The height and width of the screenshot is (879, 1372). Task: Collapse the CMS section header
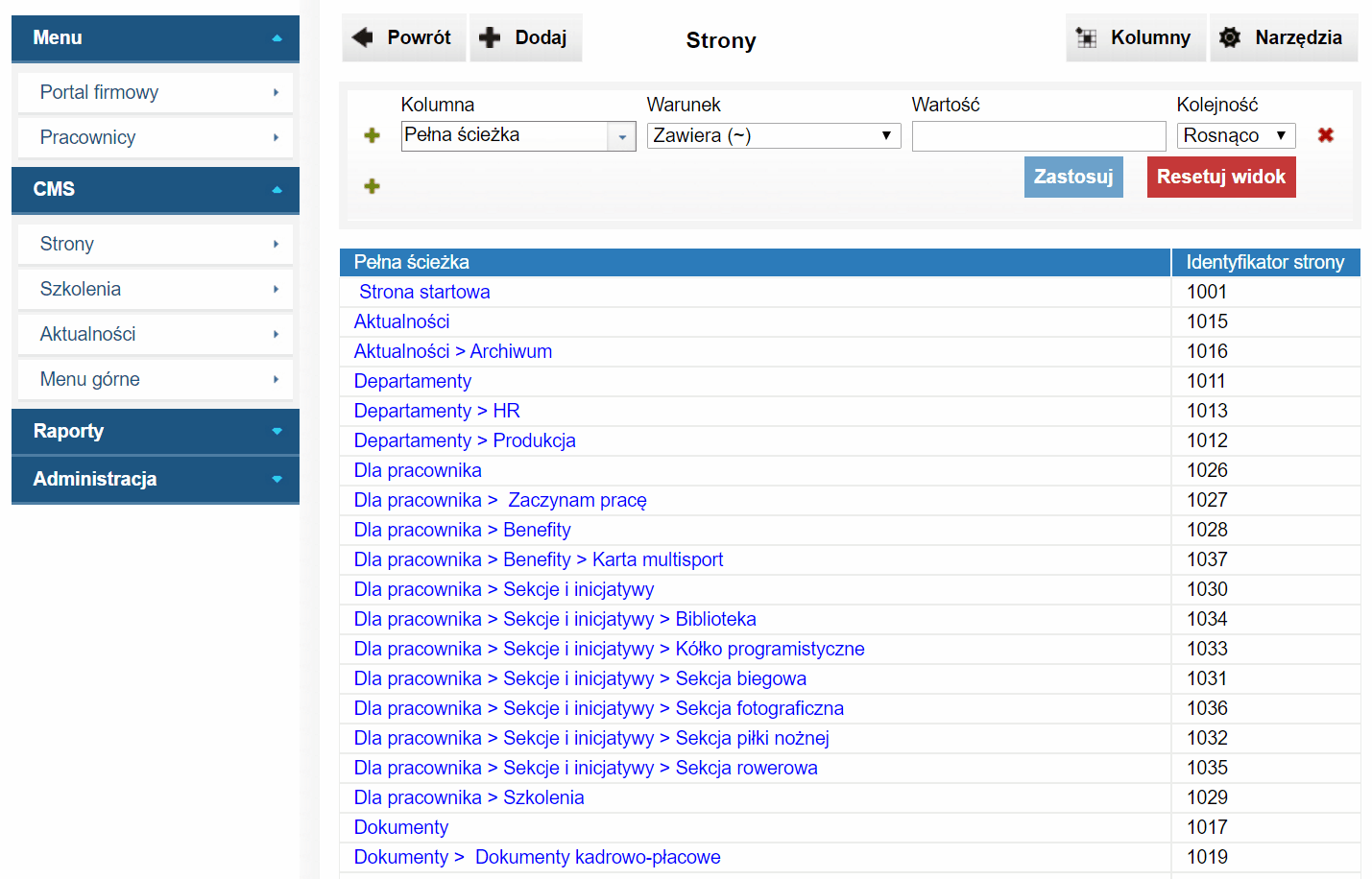[x=155, y=189]
